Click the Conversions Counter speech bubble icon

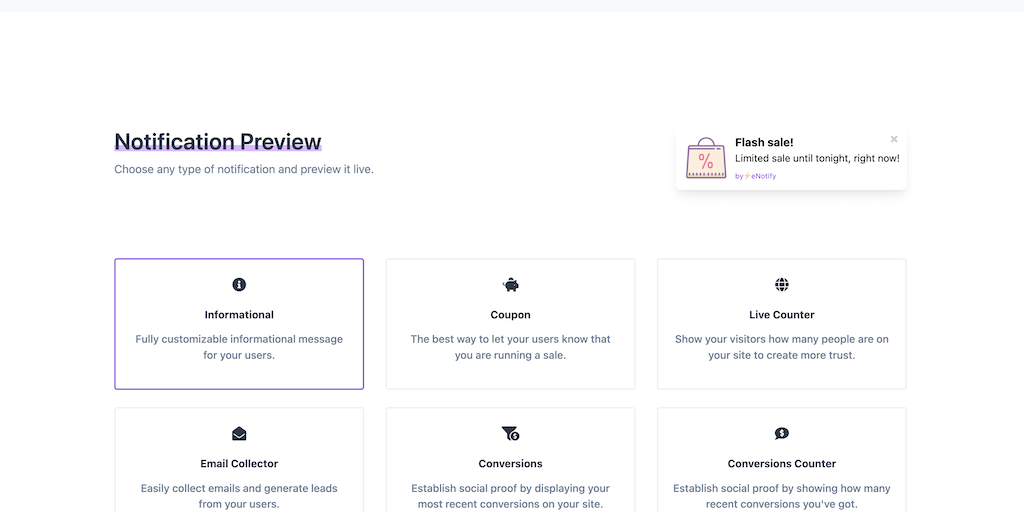[782, 434]
